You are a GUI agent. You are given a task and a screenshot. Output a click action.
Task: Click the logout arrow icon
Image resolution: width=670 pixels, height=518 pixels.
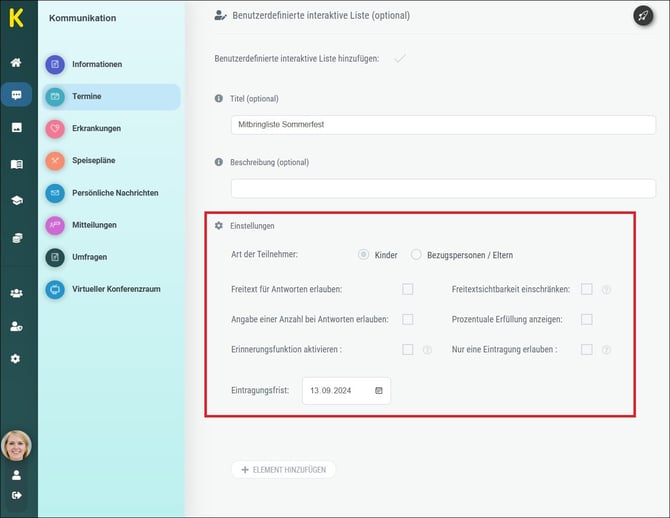pos(16,495)
